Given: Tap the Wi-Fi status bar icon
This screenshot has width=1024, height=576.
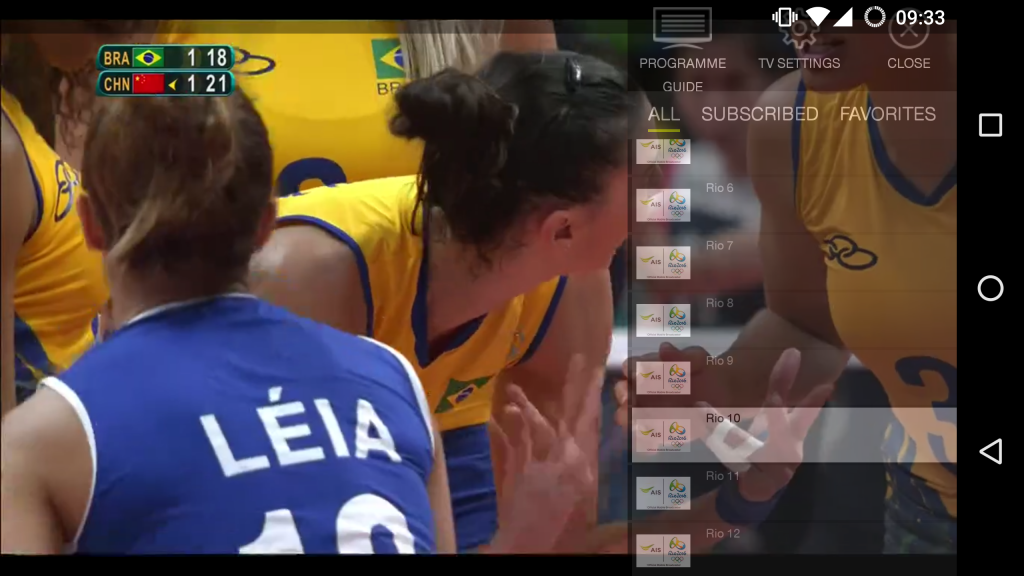Looking at the screenshot, I should coord(817,17).
